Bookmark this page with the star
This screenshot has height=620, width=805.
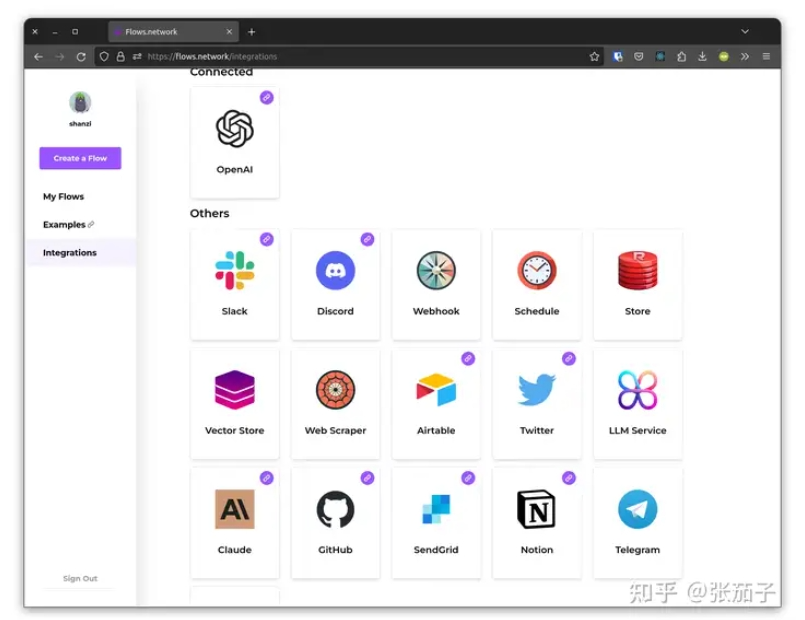(x=595, y=56)
